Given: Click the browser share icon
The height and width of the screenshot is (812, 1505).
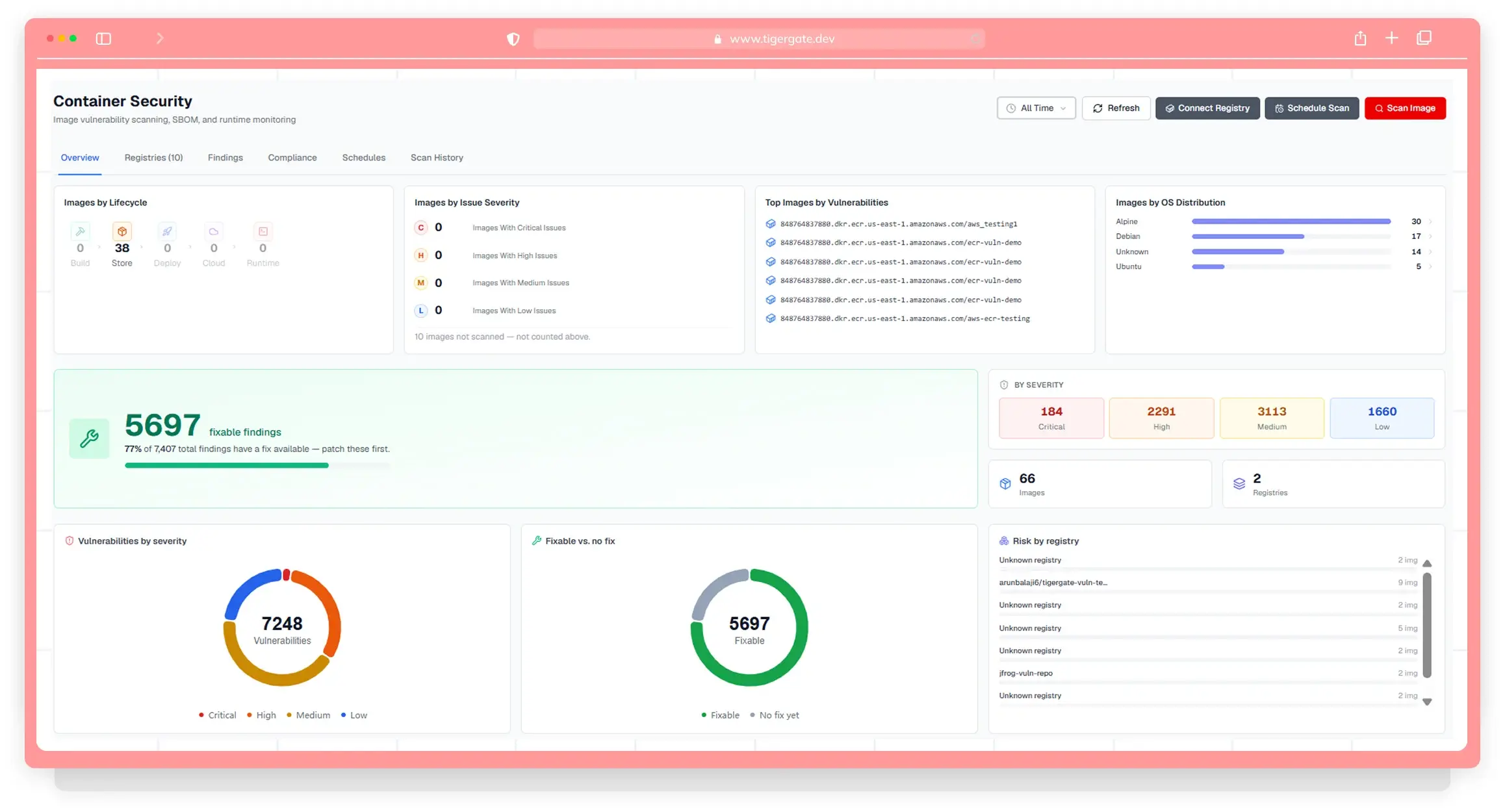Looking at the screenshot, I should pyautogui.click(x=1360, y=38).
